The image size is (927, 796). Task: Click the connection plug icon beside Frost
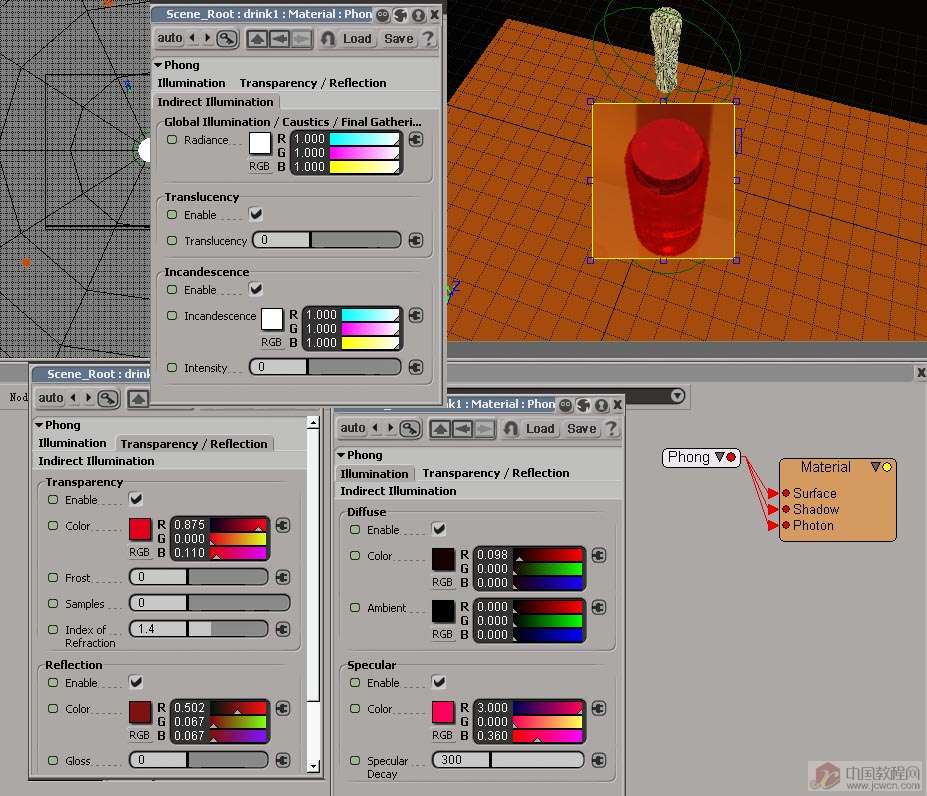coord(283,577)
